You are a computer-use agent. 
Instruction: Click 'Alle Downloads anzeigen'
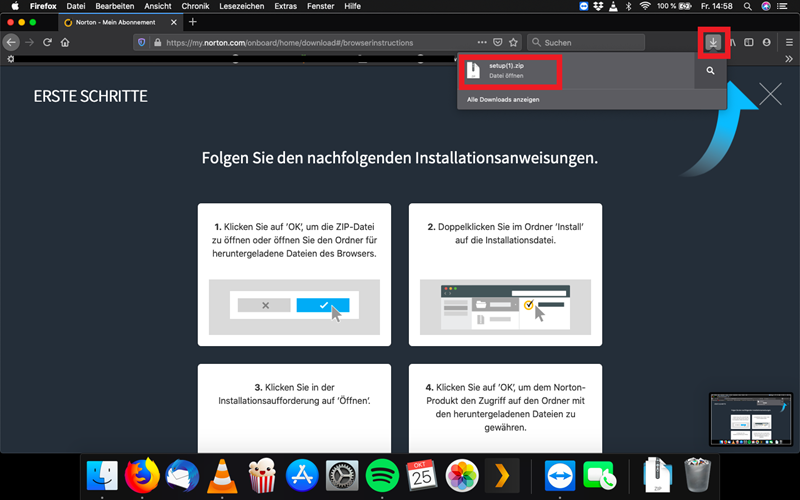tap(503, 99)
